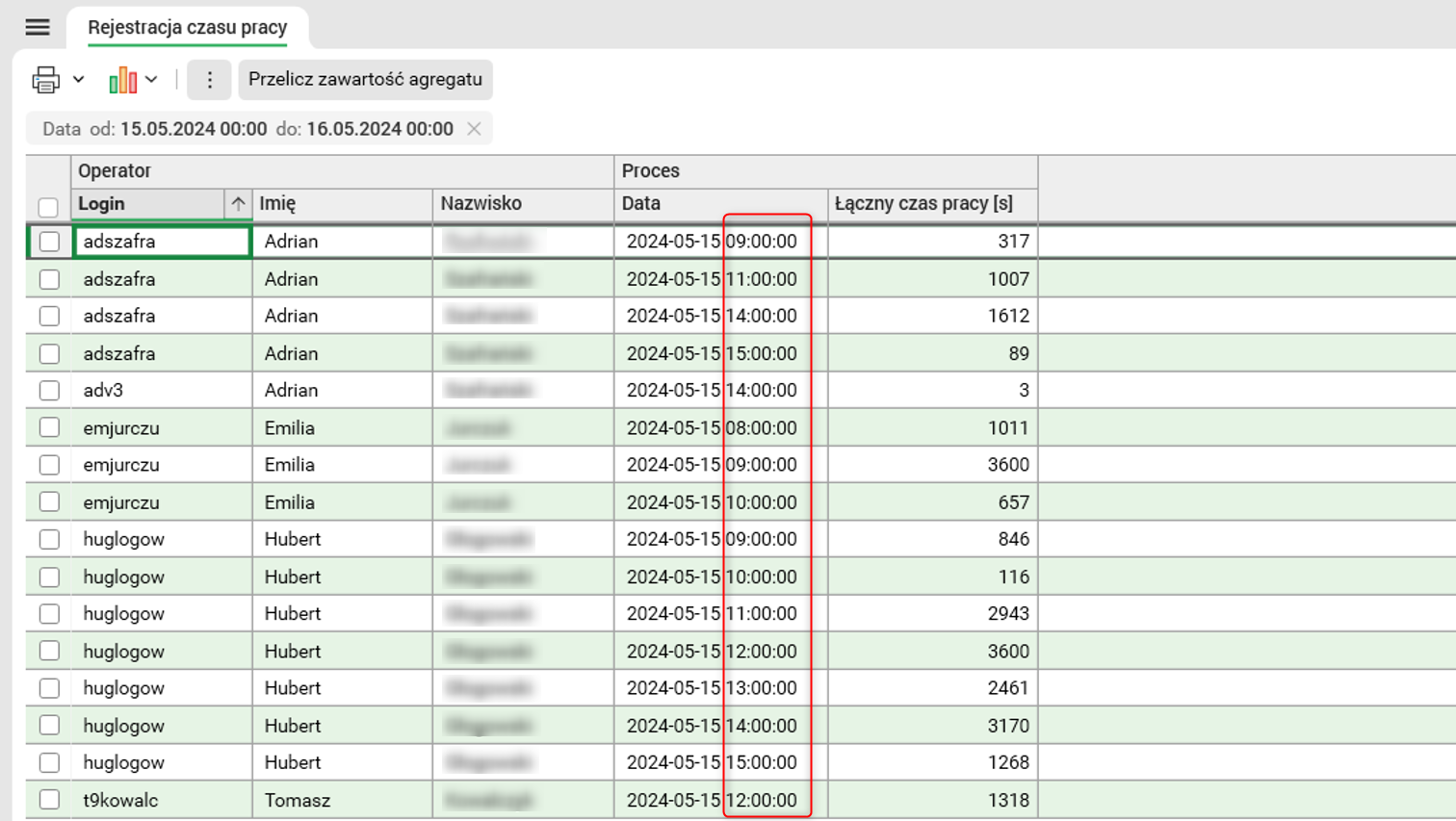Check the adszafra row with 1612 seconds
This screenshot has height=821, width=1456.
49,316
